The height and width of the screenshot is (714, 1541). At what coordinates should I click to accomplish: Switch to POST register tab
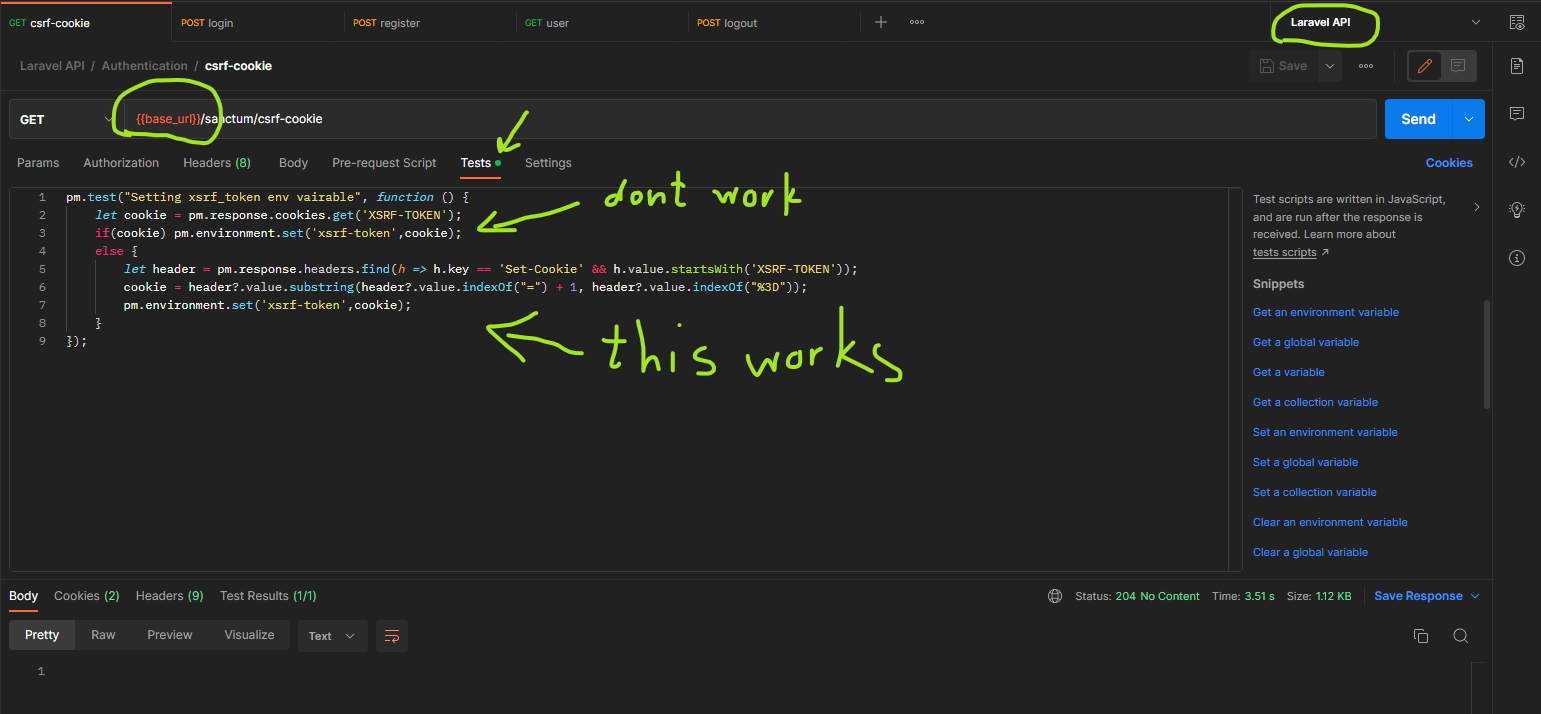(x=430, y=23)
